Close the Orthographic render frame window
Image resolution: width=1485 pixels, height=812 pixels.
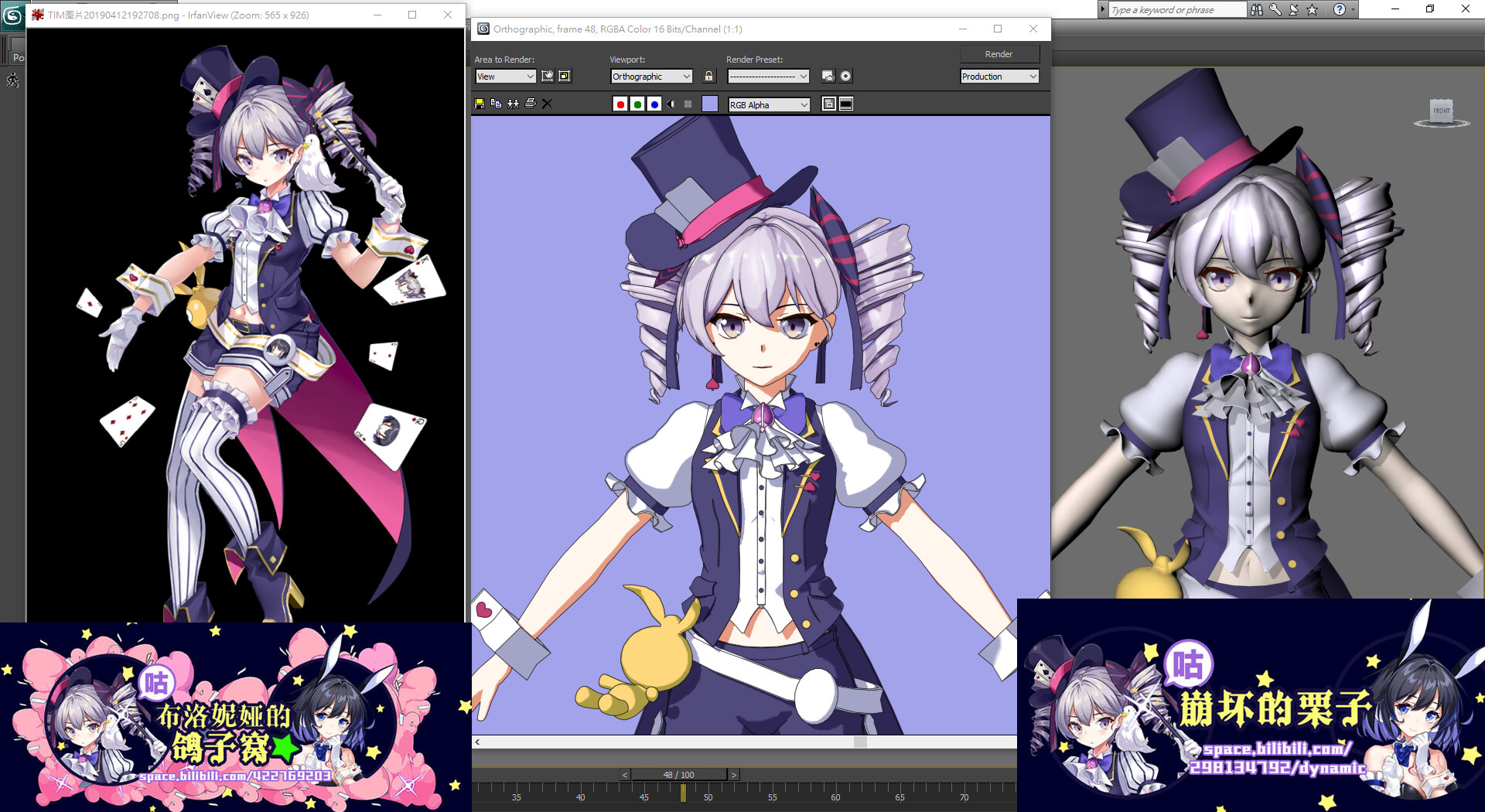point(1033,29)
